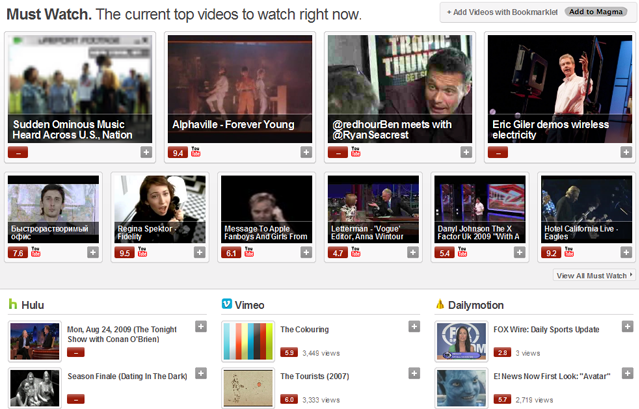639x409 pixels.
Task: Open Season Finale (Dating In The Dark) title
Action: 128,376
